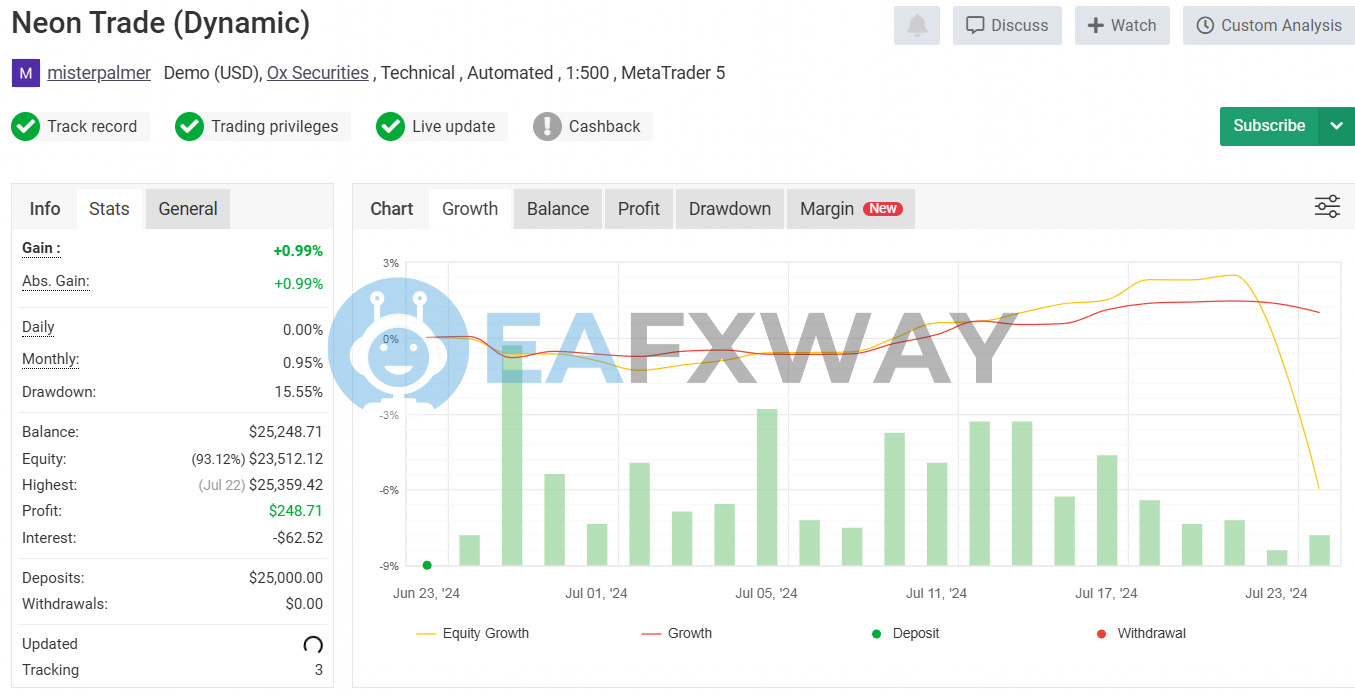Click the green deposit dot on chart
The image size is (1355, 697).
coord(427,565)
